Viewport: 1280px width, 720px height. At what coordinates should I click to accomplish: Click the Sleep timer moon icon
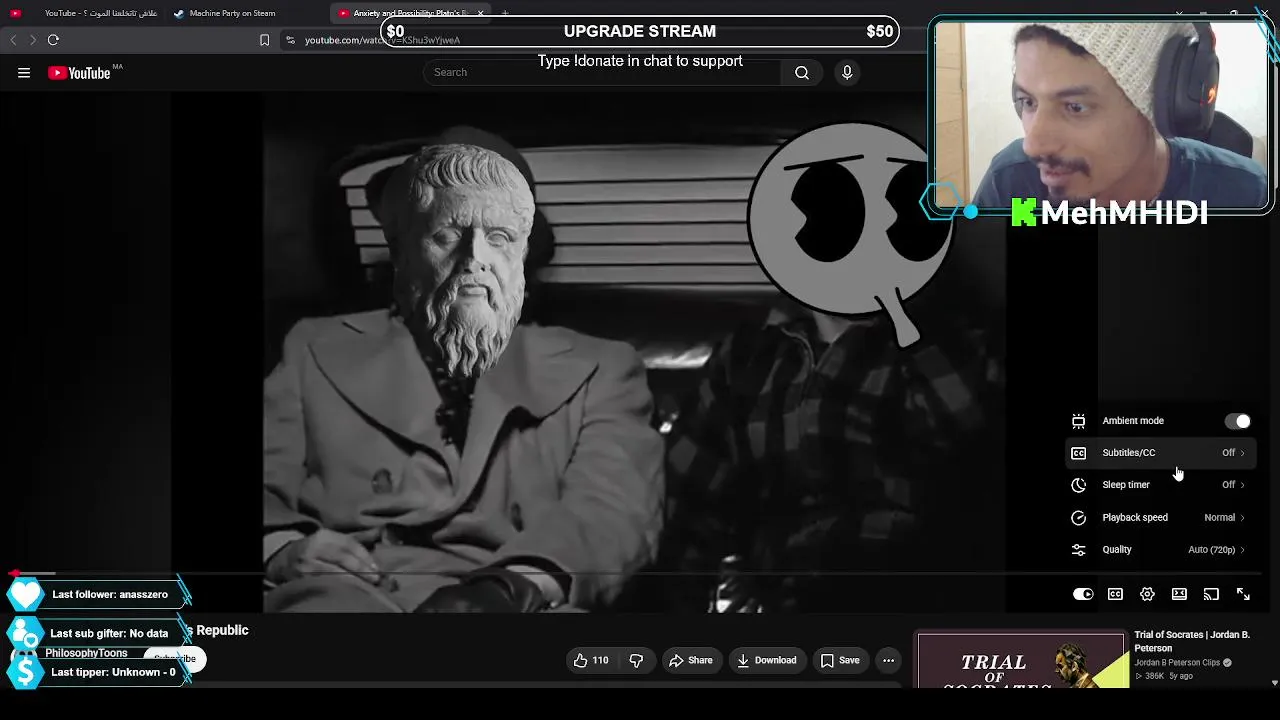tap(1078, 485)
